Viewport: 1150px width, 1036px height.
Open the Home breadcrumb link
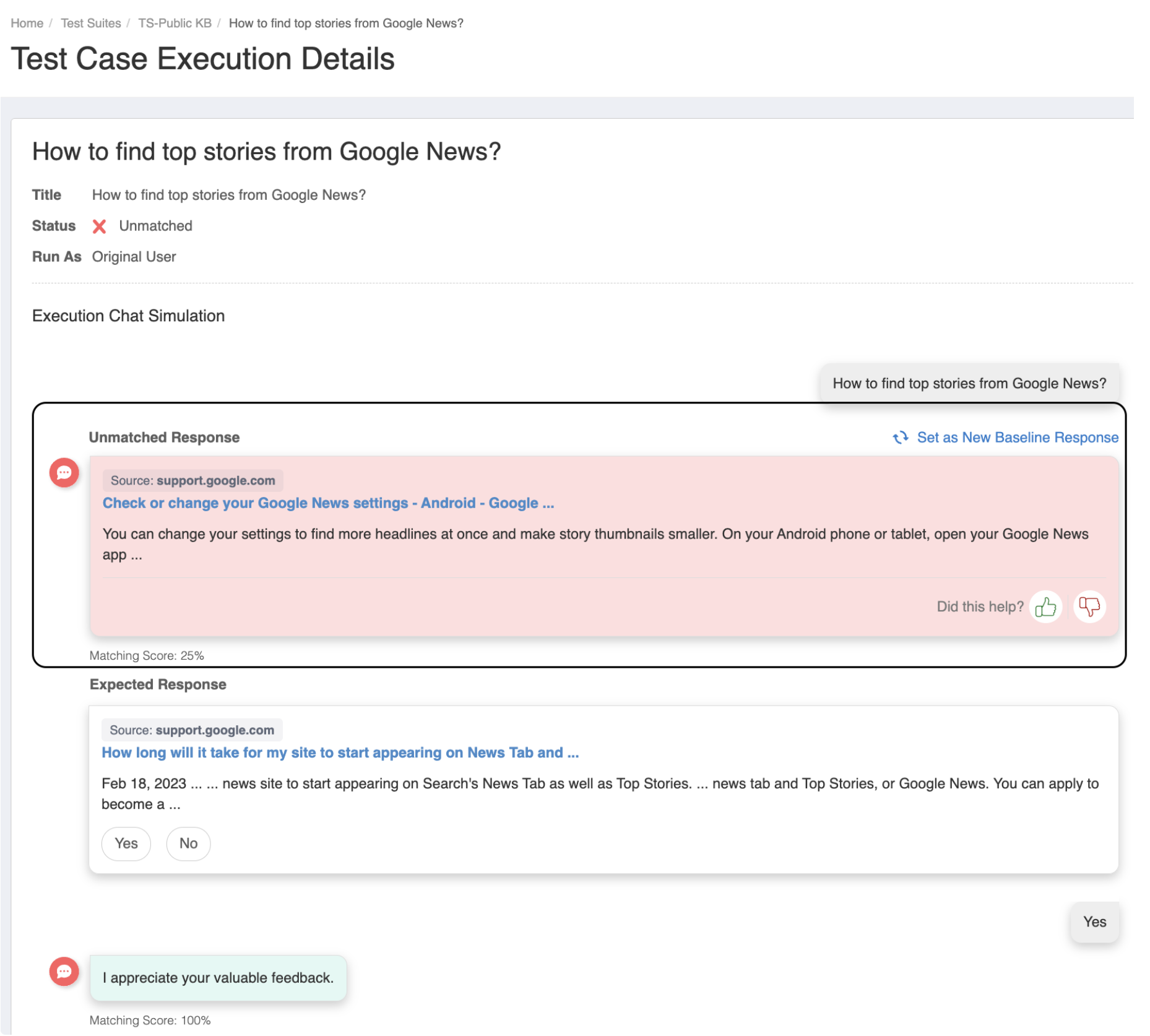coord(27,24)
